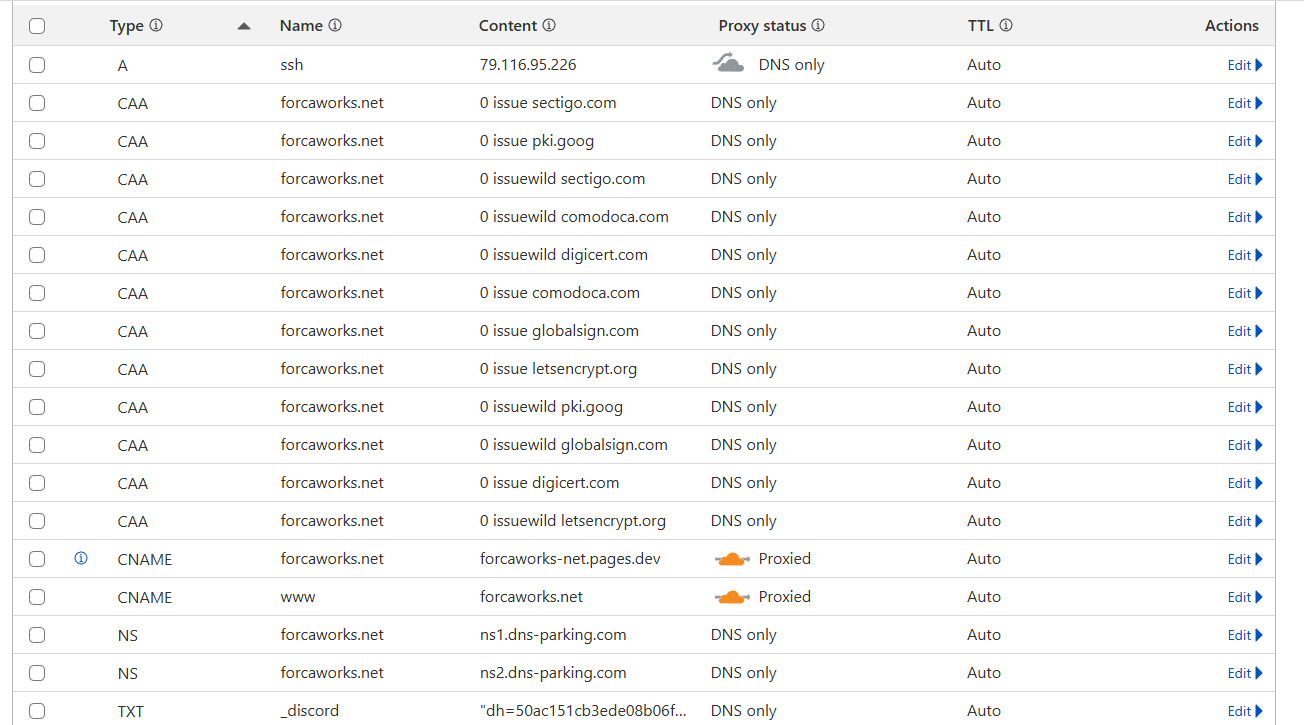Open Edit for the 0 issue digicert.com record
The height and width of the screenshot is (725, 1304).
coord(1245,483)
